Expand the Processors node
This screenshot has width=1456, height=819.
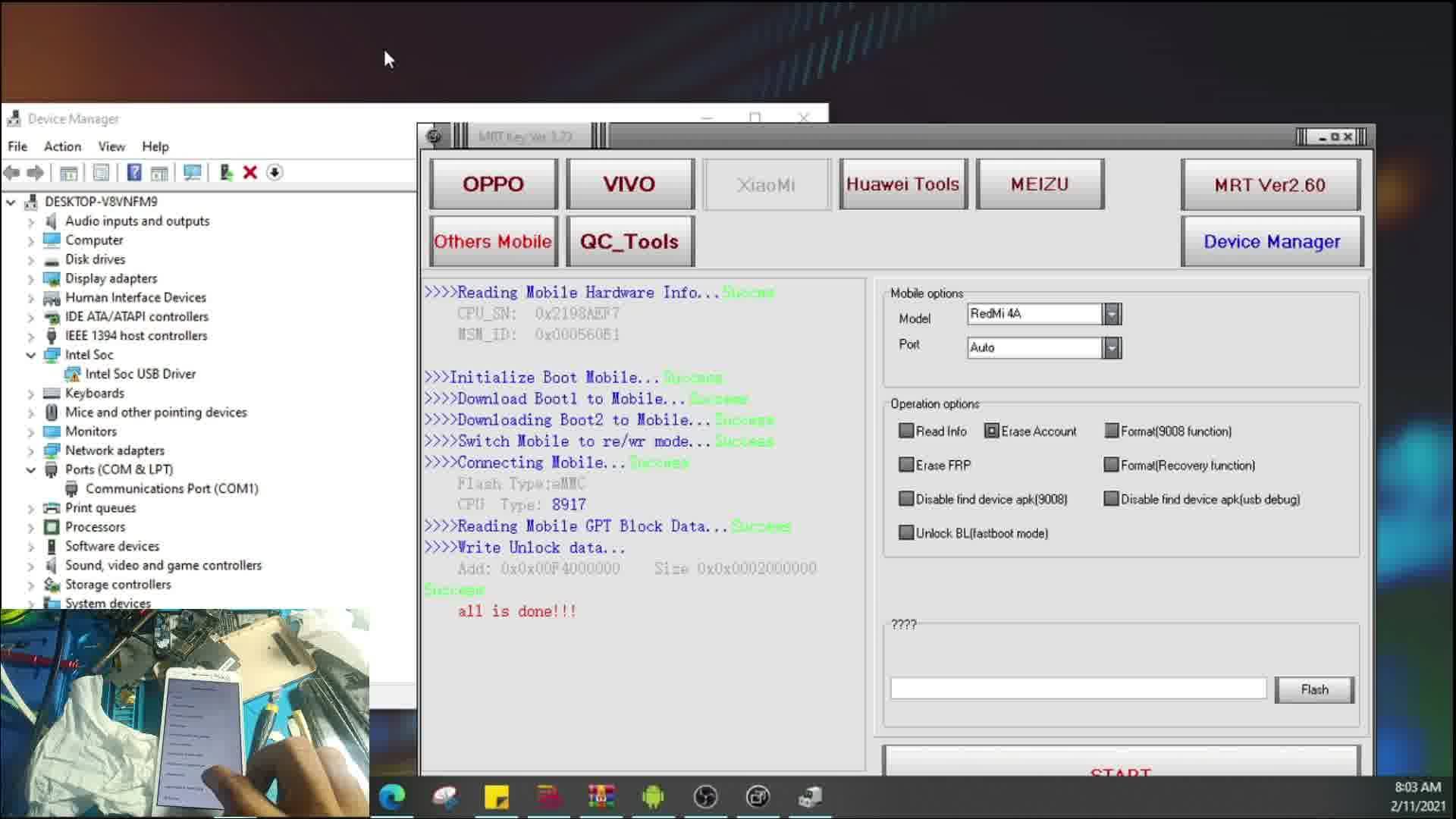[30, 527]
